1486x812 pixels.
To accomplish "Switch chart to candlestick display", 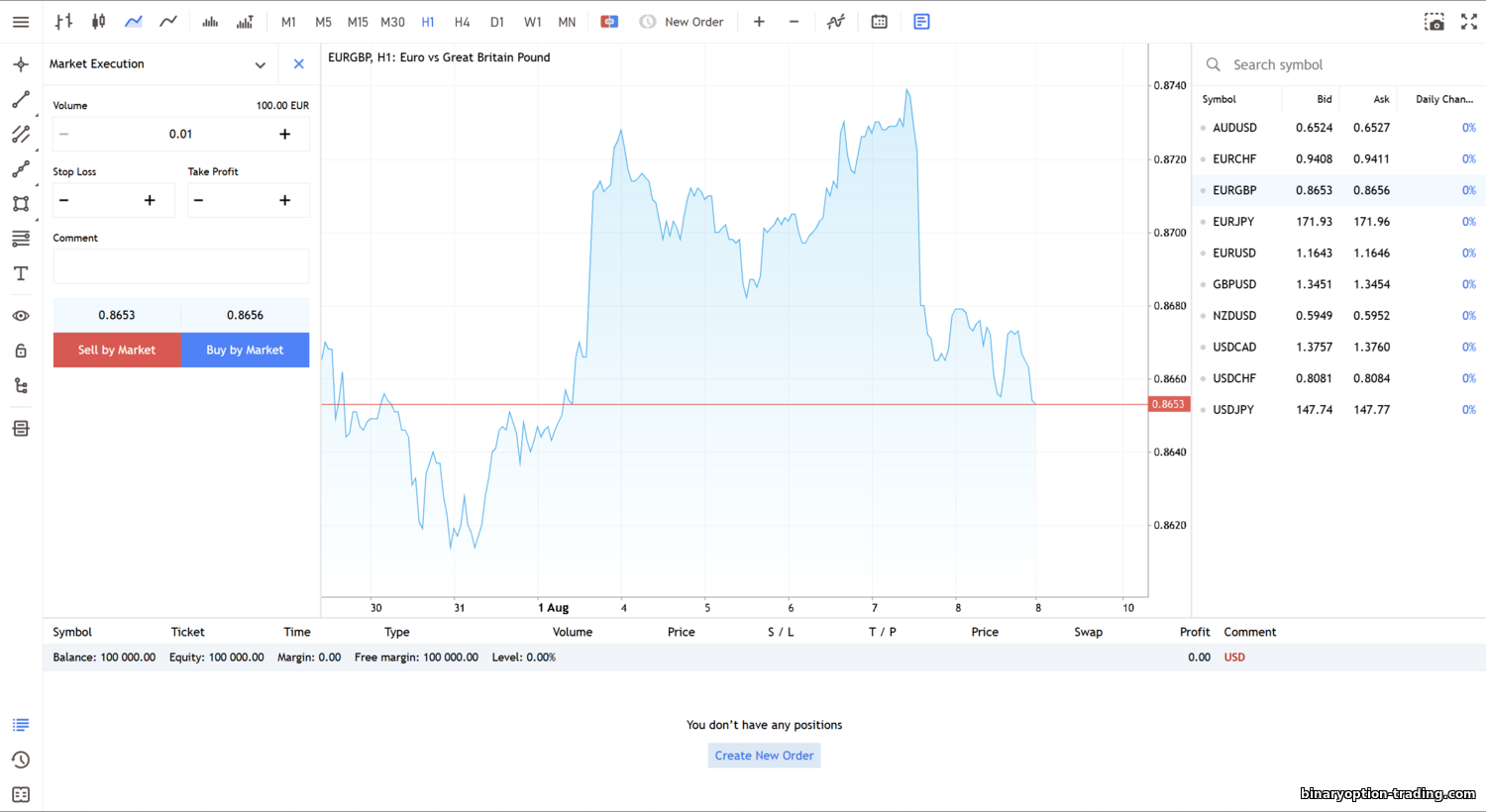I will coord(98,22).
